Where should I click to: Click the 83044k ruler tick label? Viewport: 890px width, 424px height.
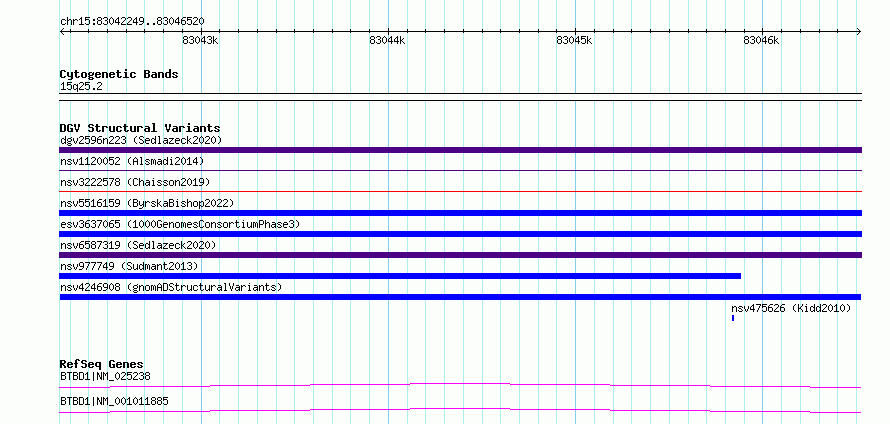pyautogui.click(x=387, y=40)
